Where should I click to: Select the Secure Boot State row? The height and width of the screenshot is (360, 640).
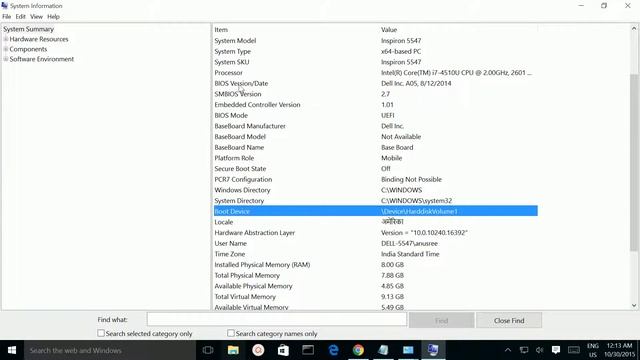(376, 169)
